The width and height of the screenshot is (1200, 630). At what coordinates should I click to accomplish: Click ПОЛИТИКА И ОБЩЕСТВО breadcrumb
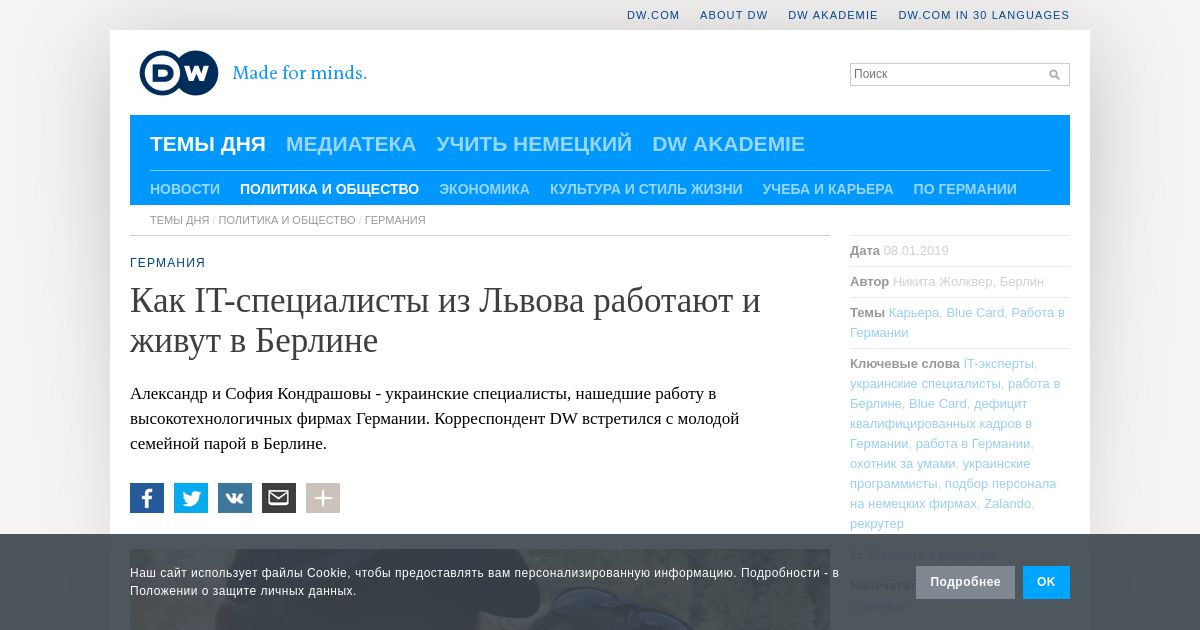point(287,220)
